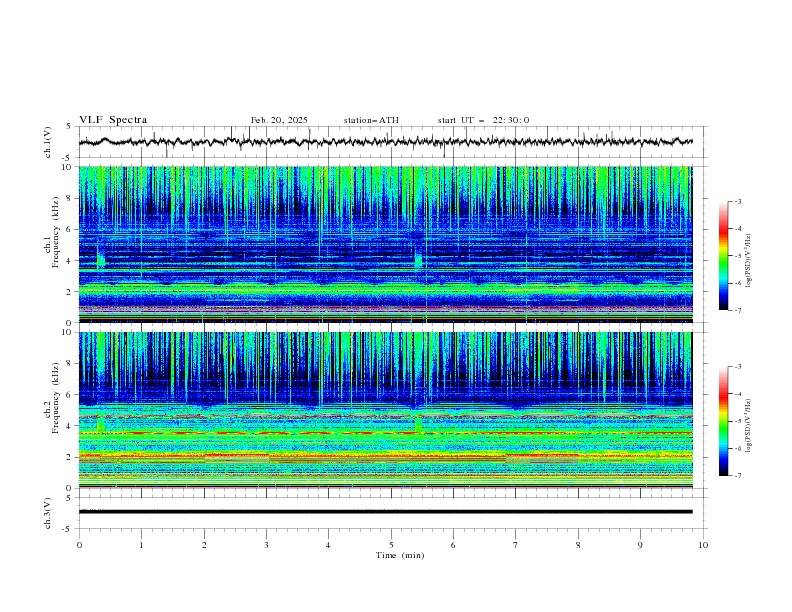Viewport: 792px width, 612px height.
Task: Click the "-4" tick on the ch.2 colorbar
Action: click(737, 394)
